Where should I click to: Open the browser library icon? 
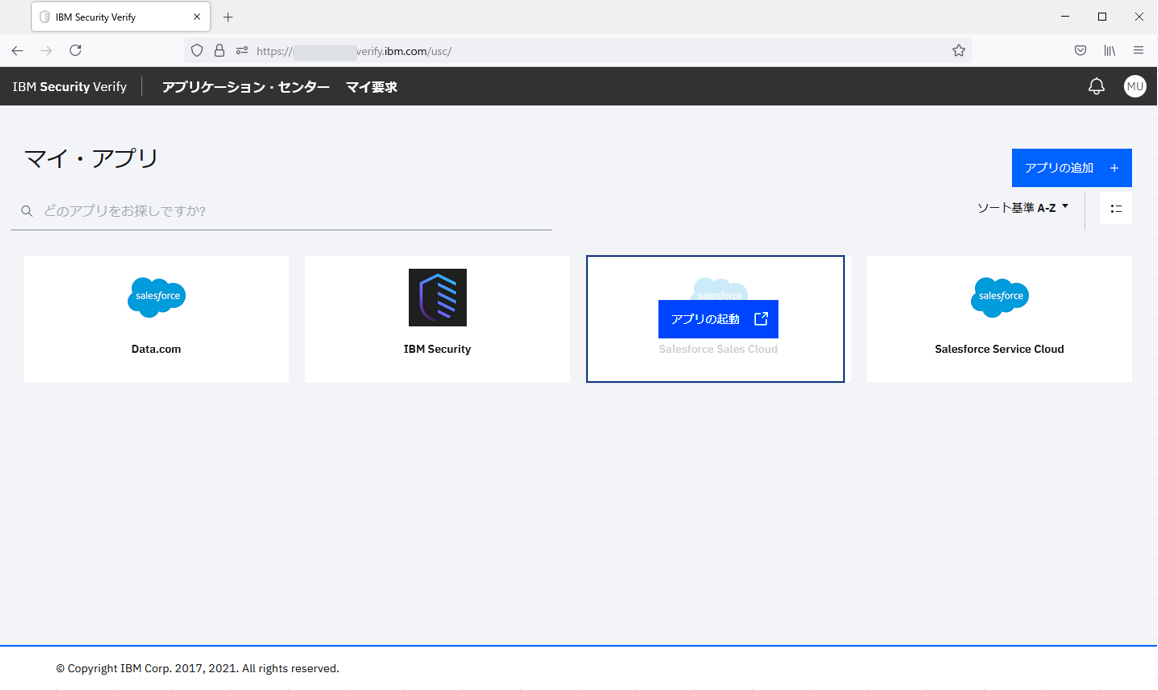[x=1109, y=50]
